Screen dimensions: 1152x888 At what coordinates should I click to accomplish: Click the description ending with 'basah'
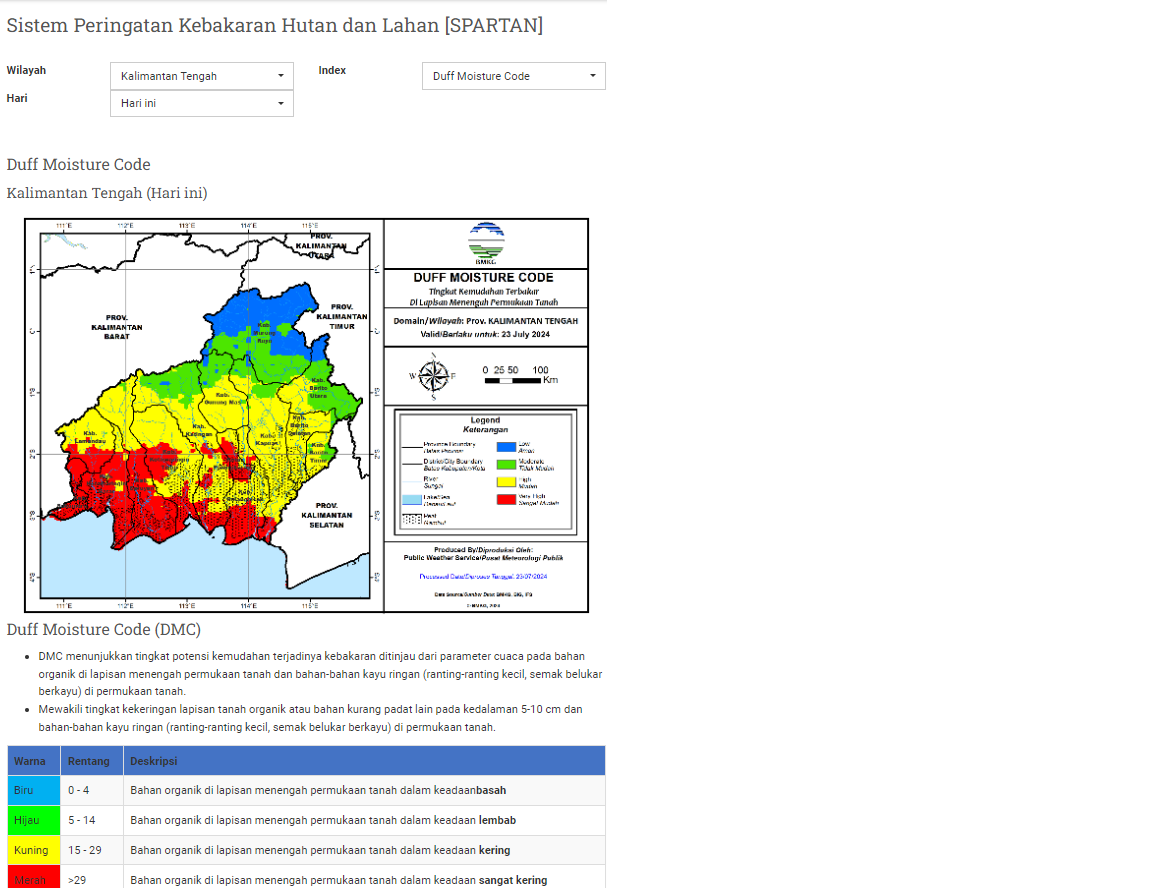[x=318, y=790]
